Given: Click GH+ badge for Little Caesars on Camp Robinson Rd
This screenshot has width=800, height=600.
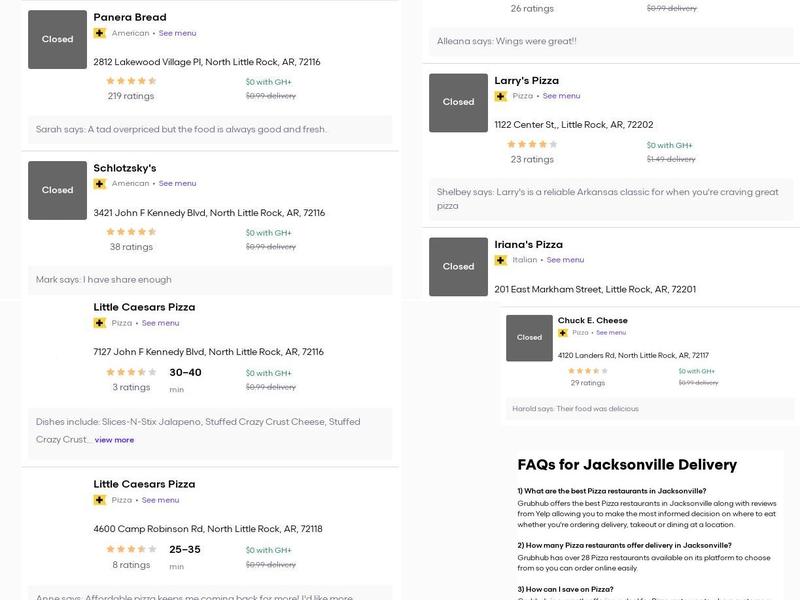Looking at the screenshot, I should [x=99, y=500].
